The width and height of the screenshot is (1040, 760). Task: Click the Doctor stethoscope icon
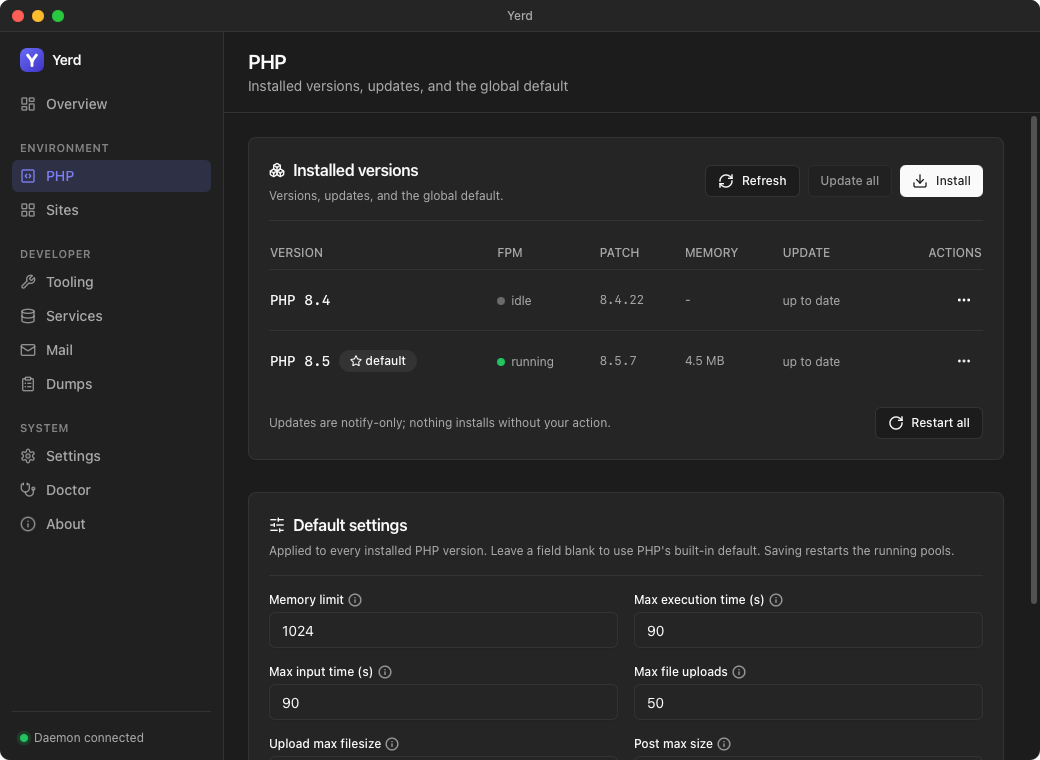28,490
